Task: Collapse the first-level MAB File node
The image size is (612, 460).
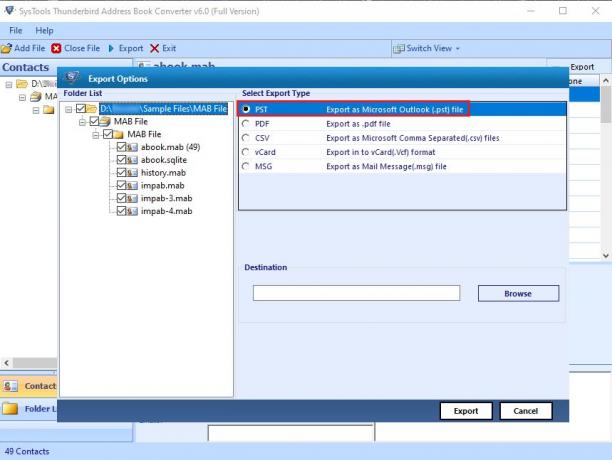Action: tap(82, 122)
